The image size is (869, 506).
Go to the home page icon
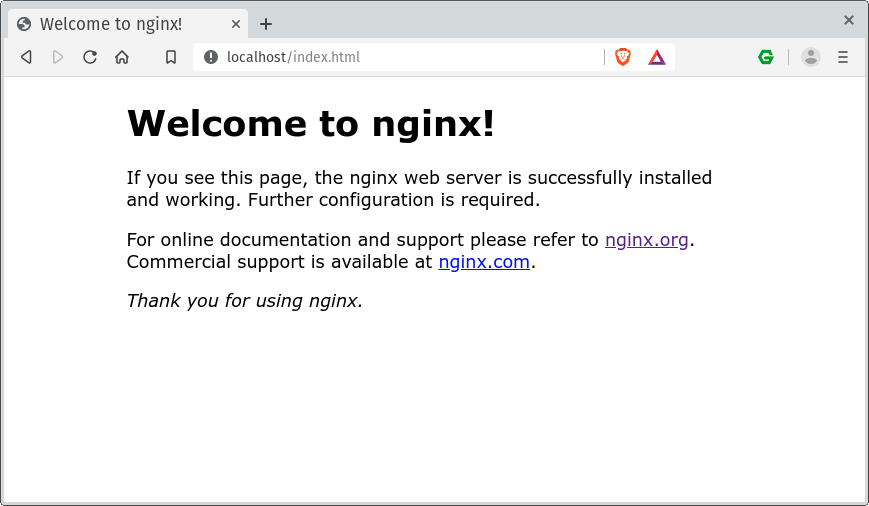pos(122,57)
